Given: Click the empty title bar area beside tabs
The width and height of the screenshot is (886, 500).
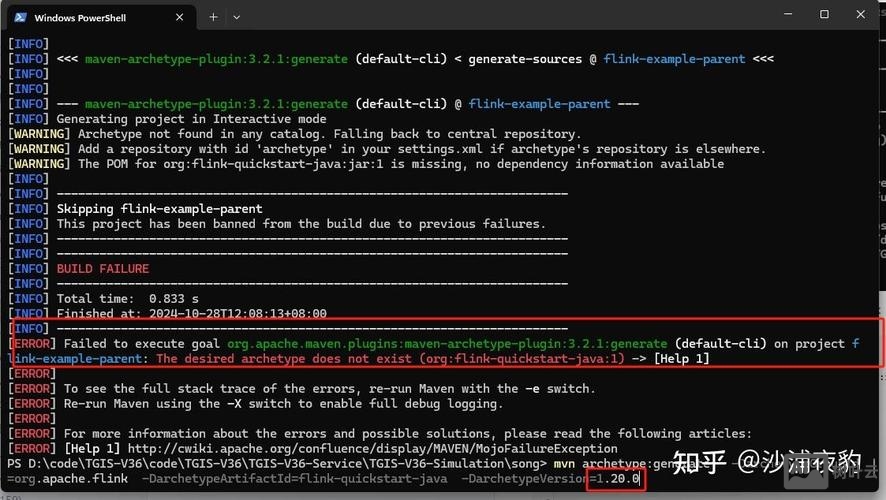Looking at the screenshot, I should (500, 17).
